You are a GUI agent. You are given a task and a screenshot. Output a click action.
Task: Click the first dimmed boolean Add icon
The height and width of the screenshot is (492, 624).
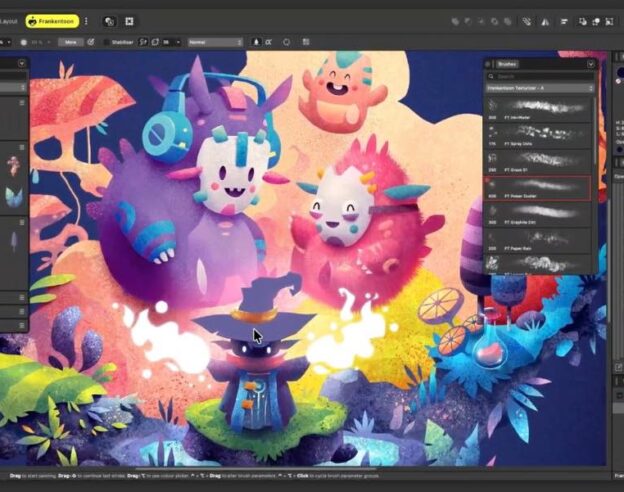point(455,21)
